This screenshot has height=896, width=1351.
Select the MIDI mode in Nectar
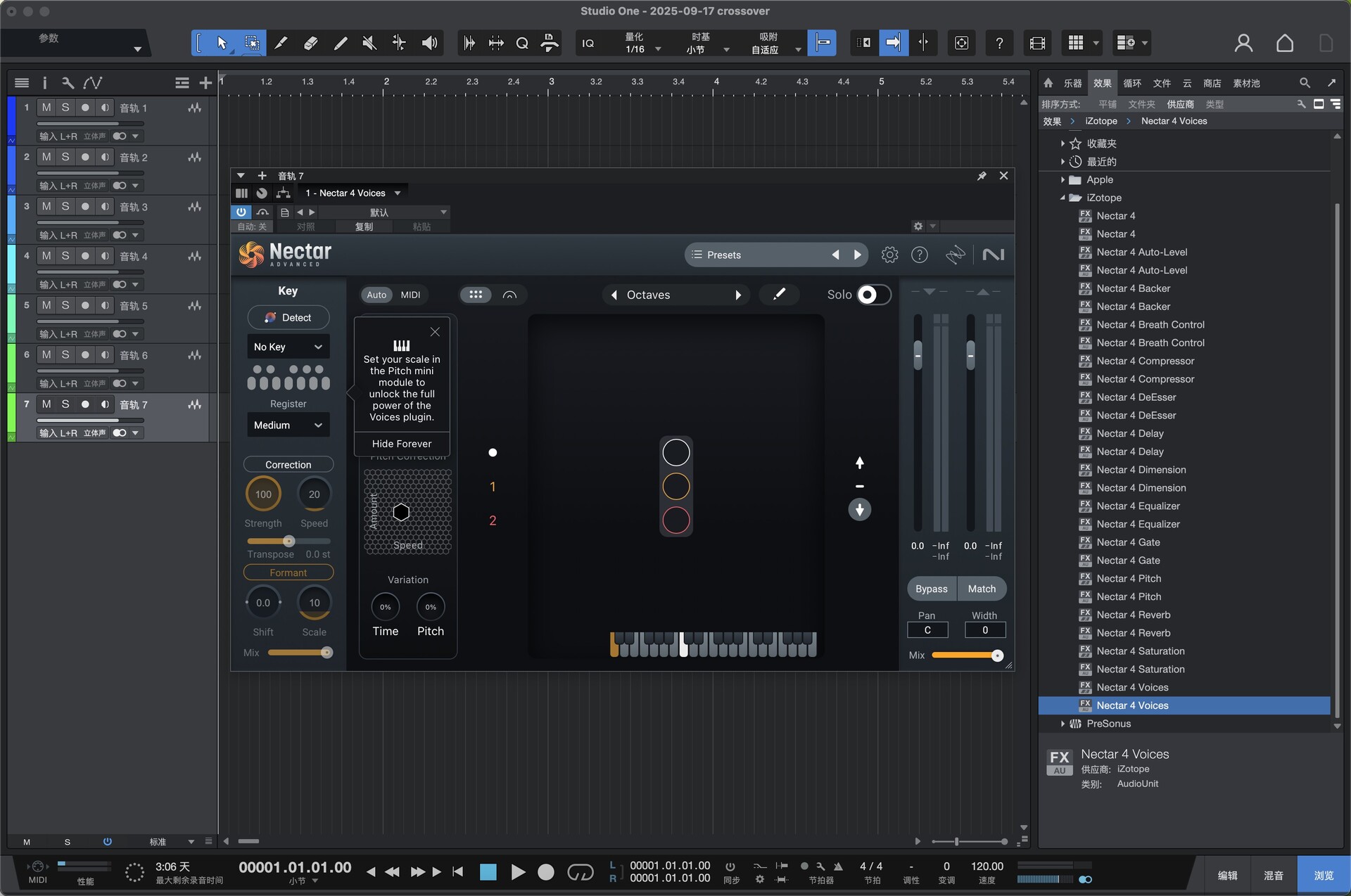coord(410,295)
